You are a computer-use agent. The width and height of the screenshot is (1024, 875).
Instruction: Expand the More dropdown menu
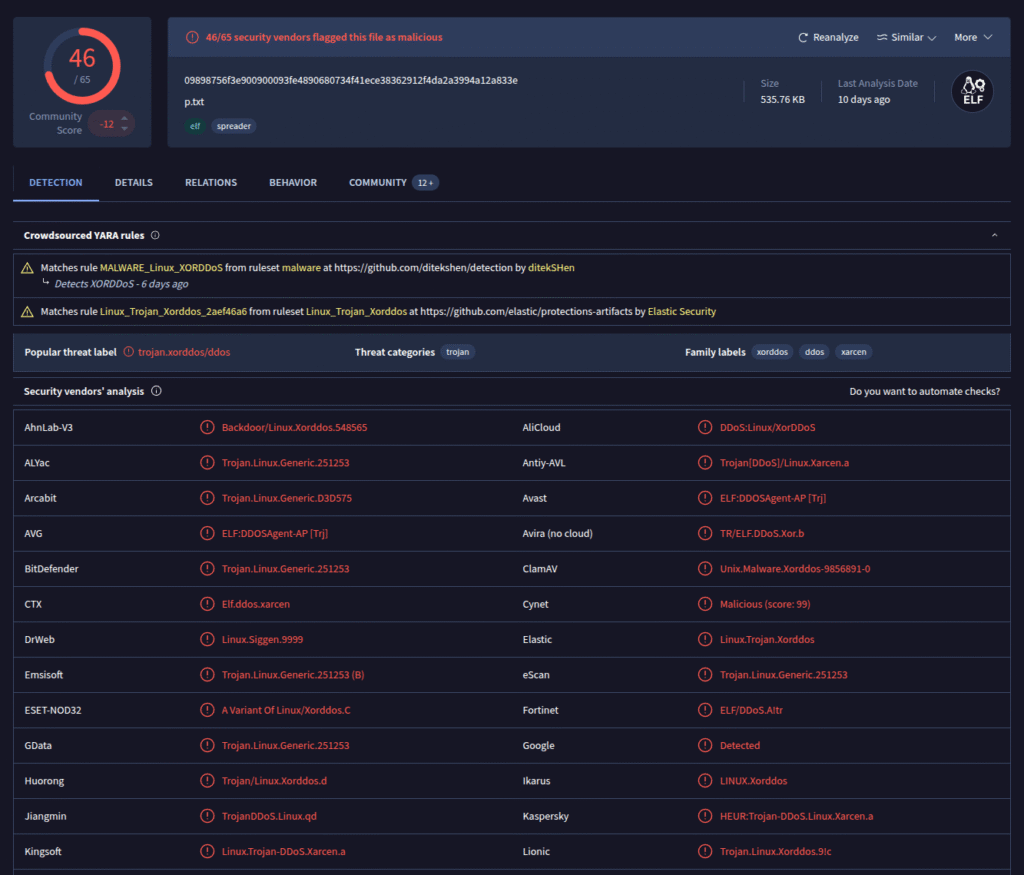972,38
